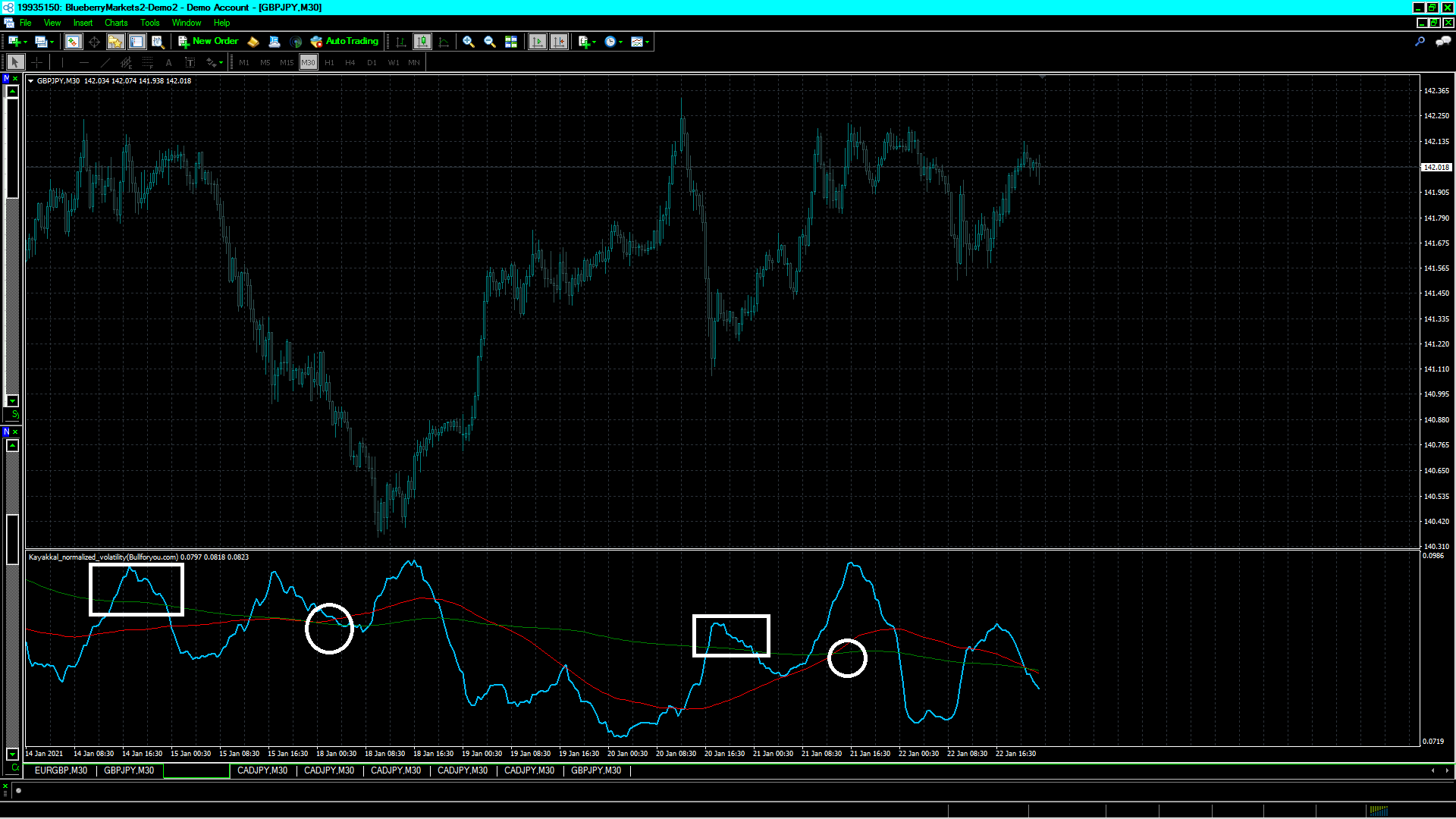Open the Charts menu
Screen dimensions: 1456x819
click(x=115, y=23)
